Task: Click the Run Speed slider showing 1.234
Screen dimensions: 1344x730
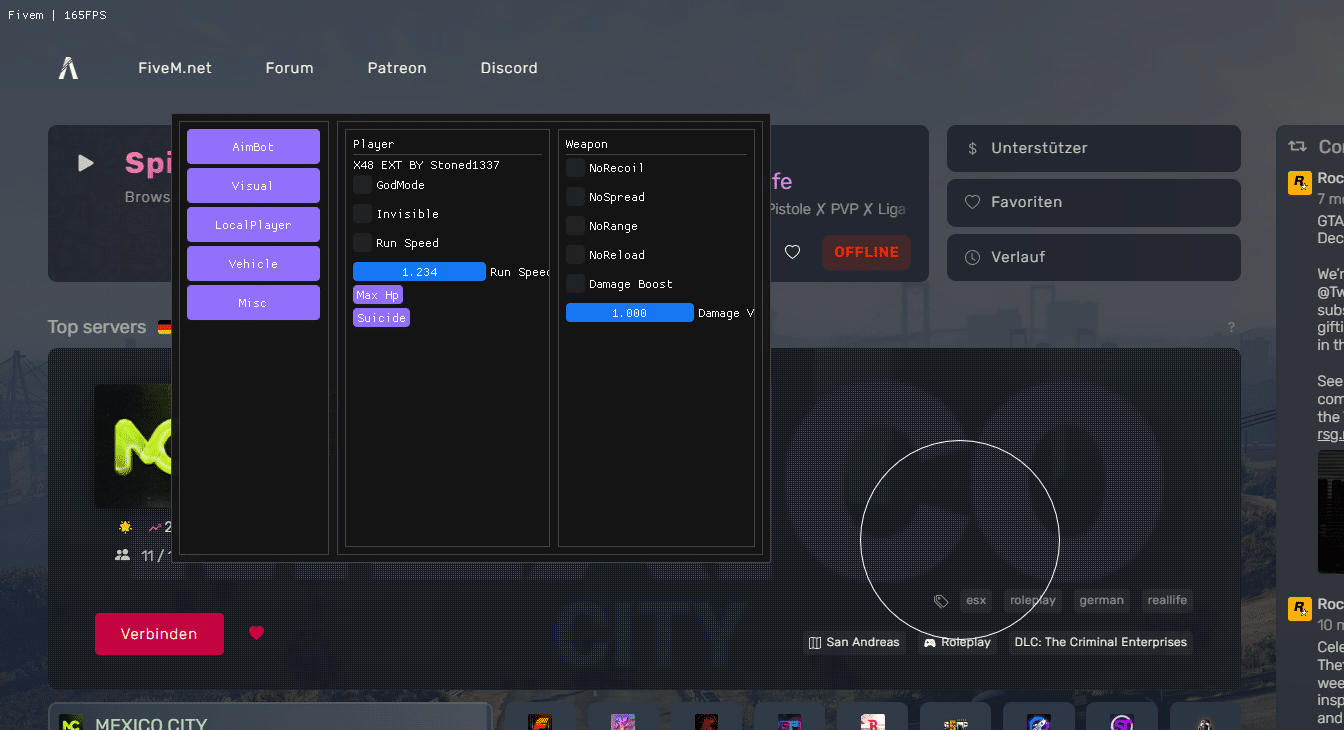Action: [419, 272]
